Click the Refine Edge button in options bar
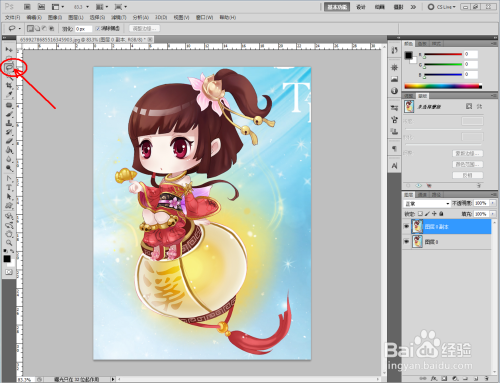Image resolution: width=500 pixels, height=383 pixels. 144,29
